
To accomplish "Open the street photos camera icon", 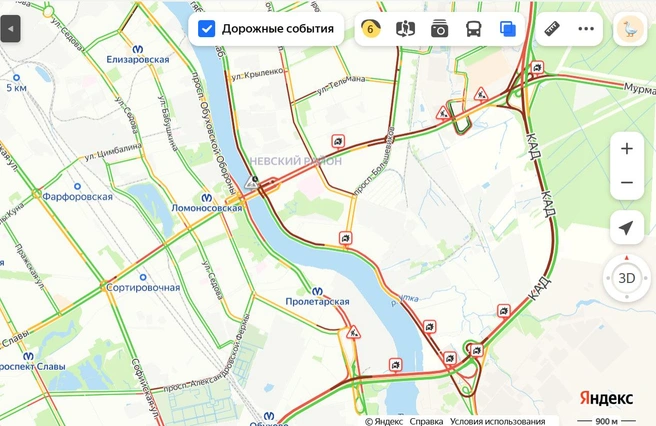I will tap(439, 29).
